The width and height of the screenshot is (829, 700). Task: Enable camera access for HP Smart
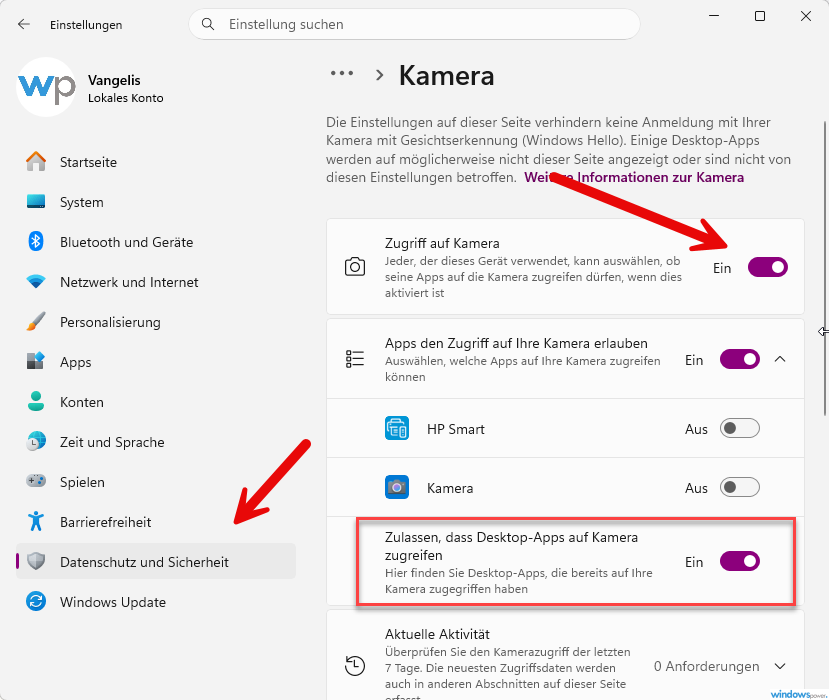[739, 428]
